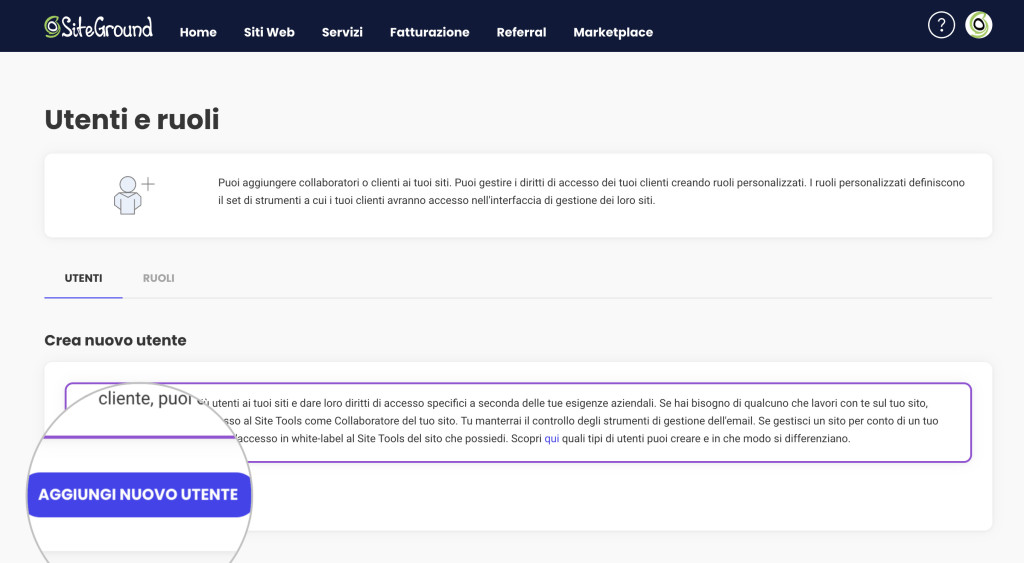
Task: Follow the "qui" link in info box
Action: [x=551, y=439]
